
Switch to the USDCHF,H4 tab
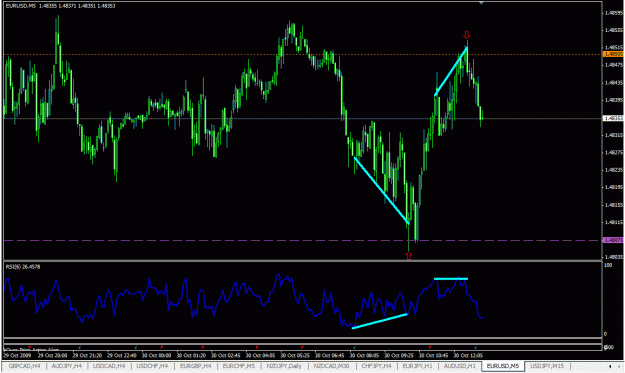pyautogui.click(x=152, y=366)
